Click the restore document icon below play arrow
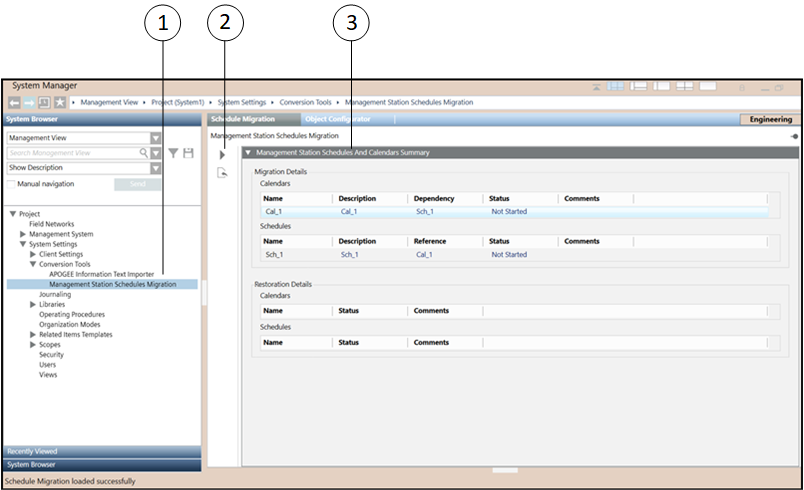This screenshot has height=490, width=804. pyautogui.click(x=222, y=174)
